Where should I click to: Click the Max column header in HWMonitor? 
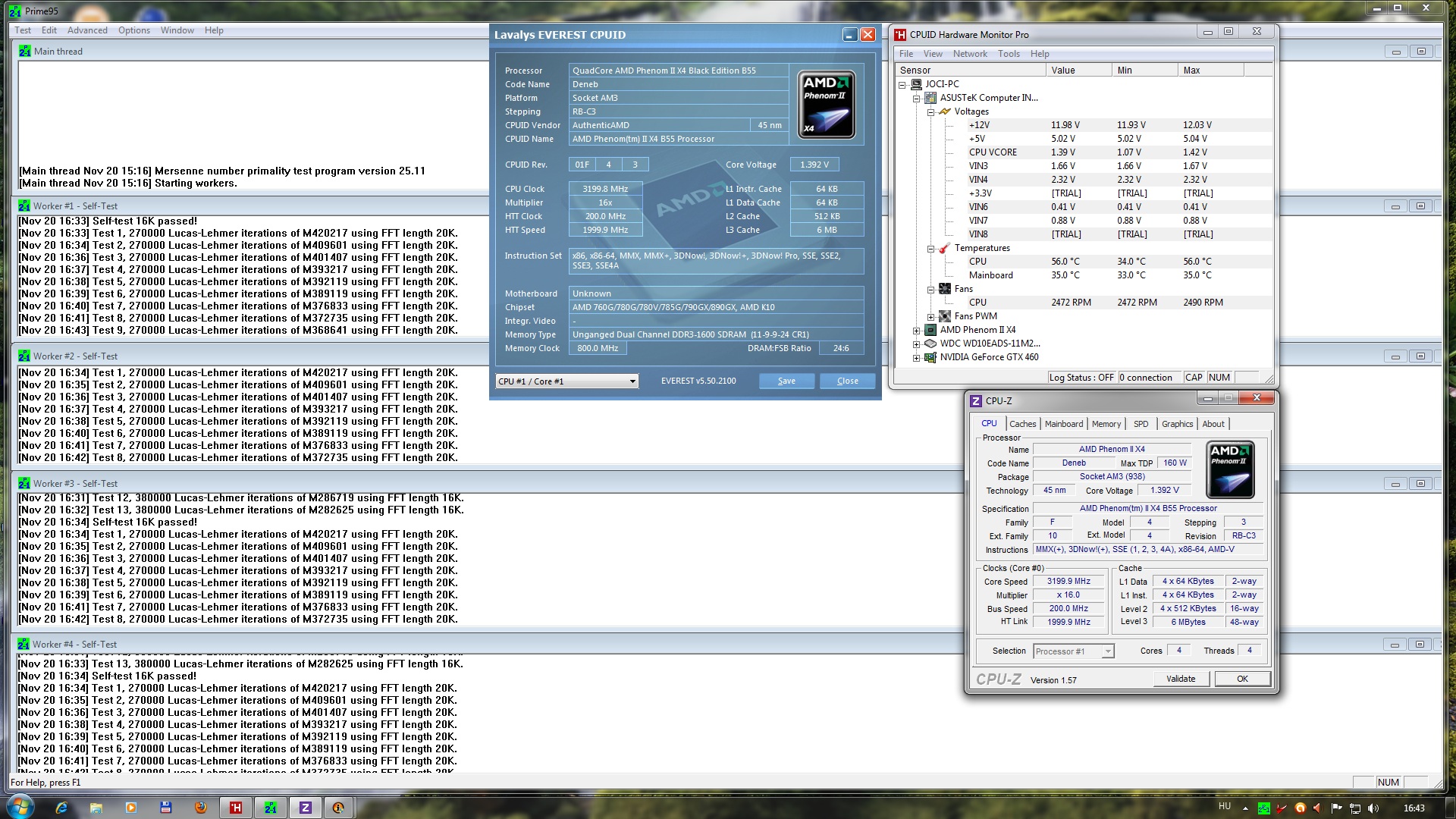pyautogui.click(x=1210, y=71)
